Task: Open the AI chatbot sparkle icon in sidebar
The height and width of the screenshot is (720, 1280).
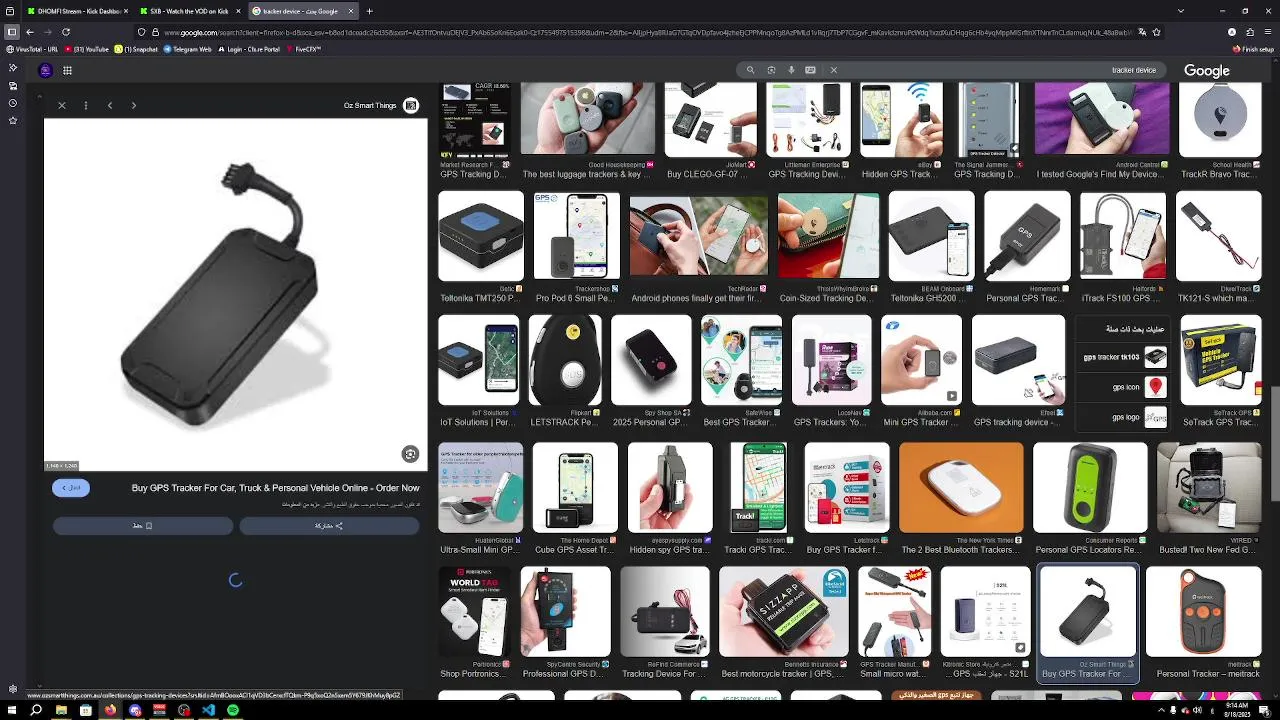Action: [x=12, y=67]
